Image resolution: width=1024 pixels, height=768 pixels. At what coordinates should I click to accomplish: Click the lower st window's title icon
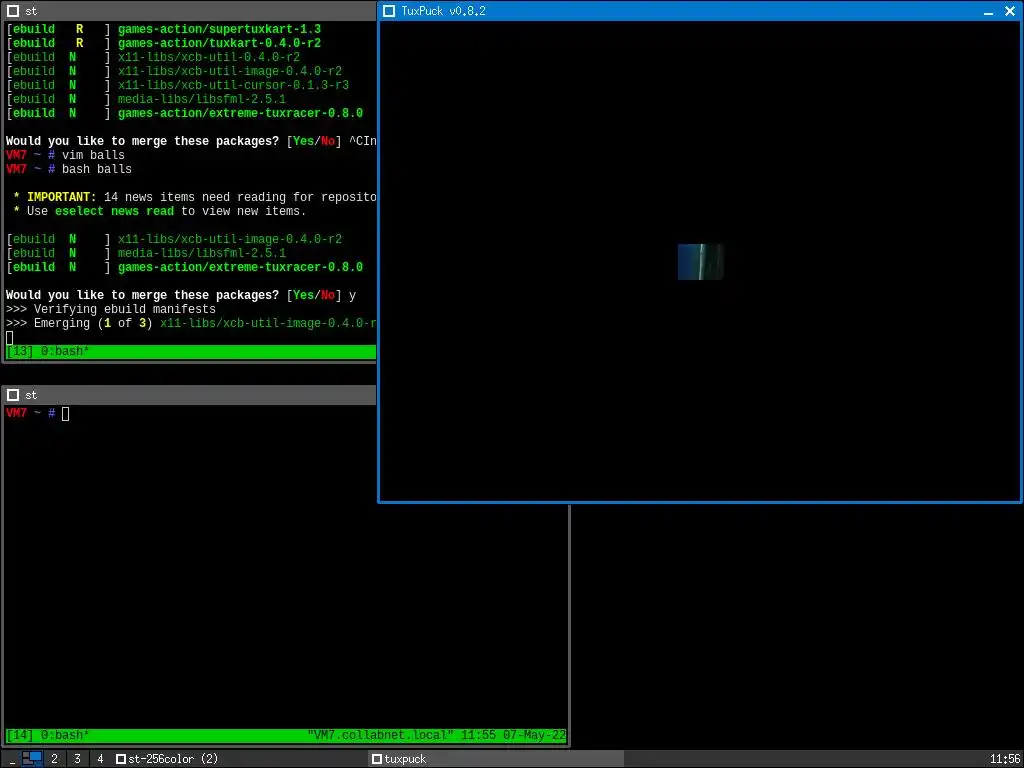pyautogui.click(x=12, y=395)
